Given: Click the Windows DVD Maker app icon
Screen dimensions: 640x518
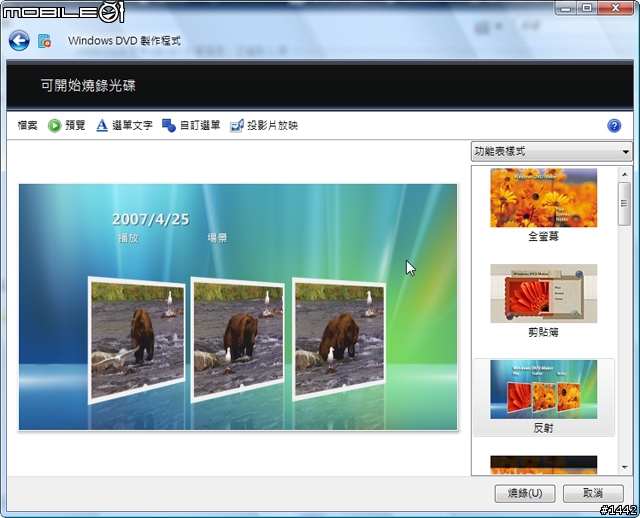Looking at the screenshot, I should point(44,41).
